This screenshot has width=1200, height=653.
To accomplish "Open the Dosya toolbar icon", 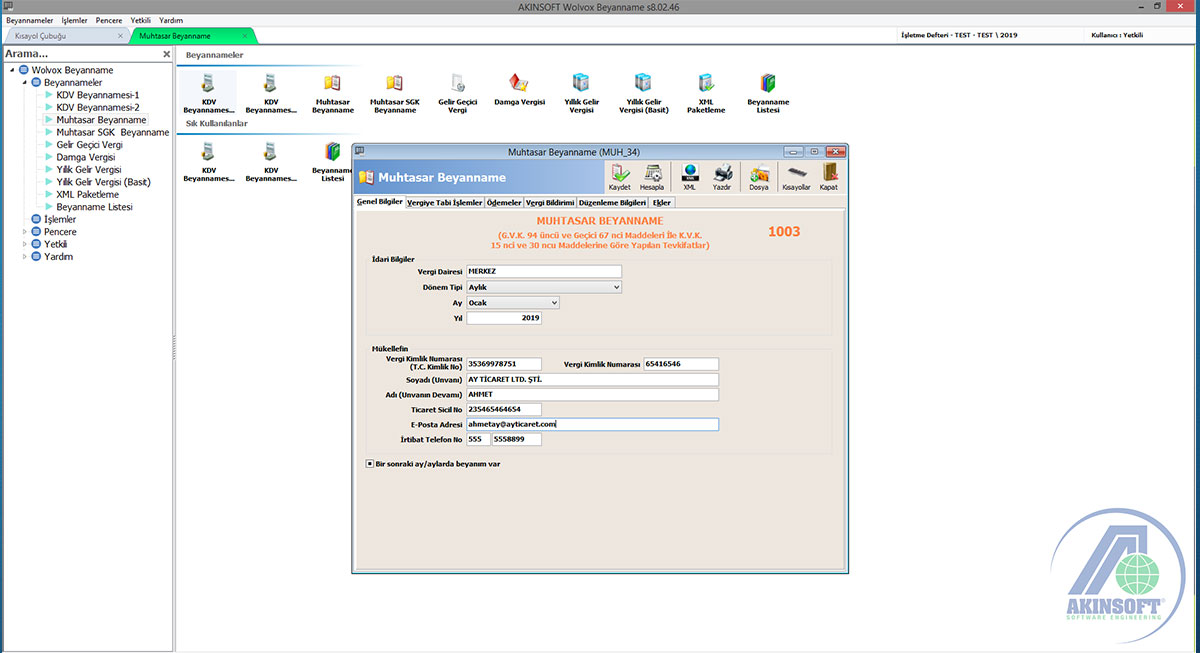I will [759, 176].
